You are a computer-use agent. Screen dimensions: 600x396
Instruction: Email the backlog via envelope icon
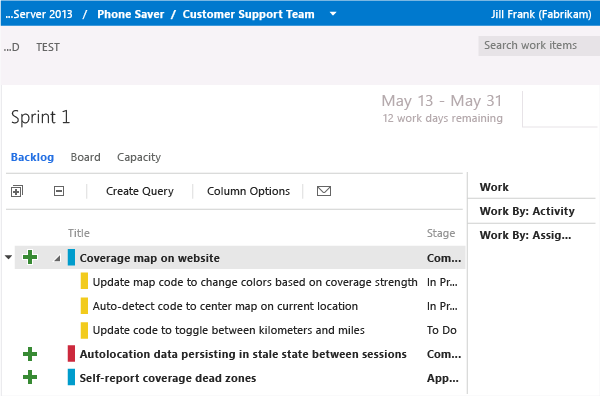click(x=324, y=191)
